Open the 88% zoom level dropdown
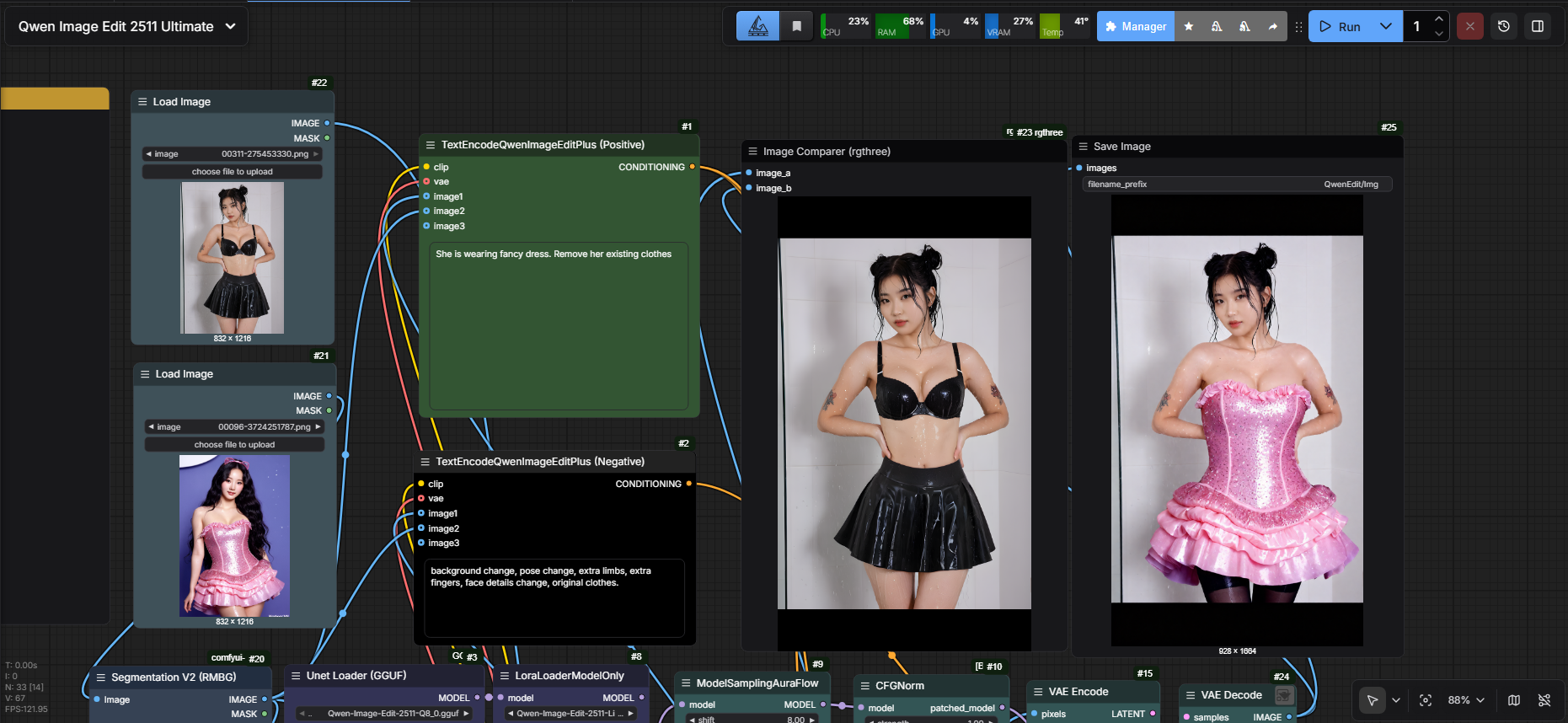The height and width of the screenshot is (723, 1568). tap(1466, 700)
